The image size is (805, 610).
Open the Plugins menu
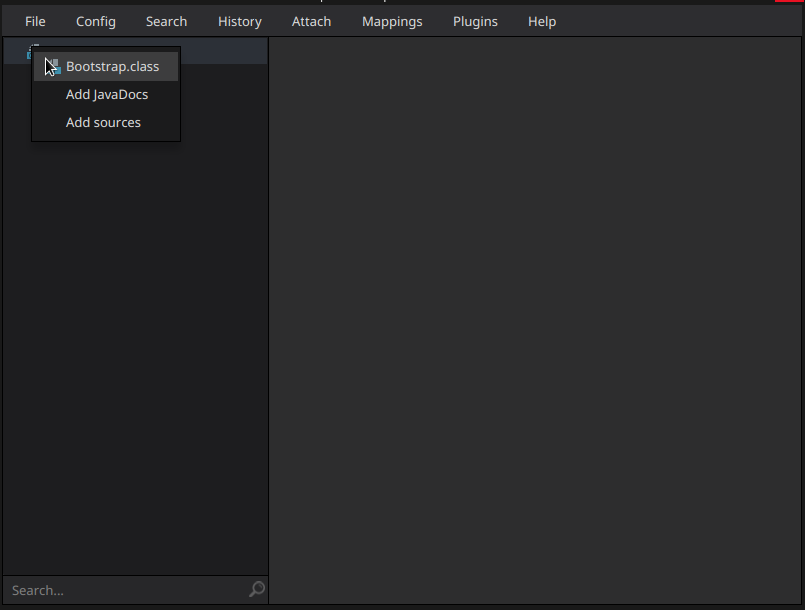pyautogui.click(x=475, y=21)
